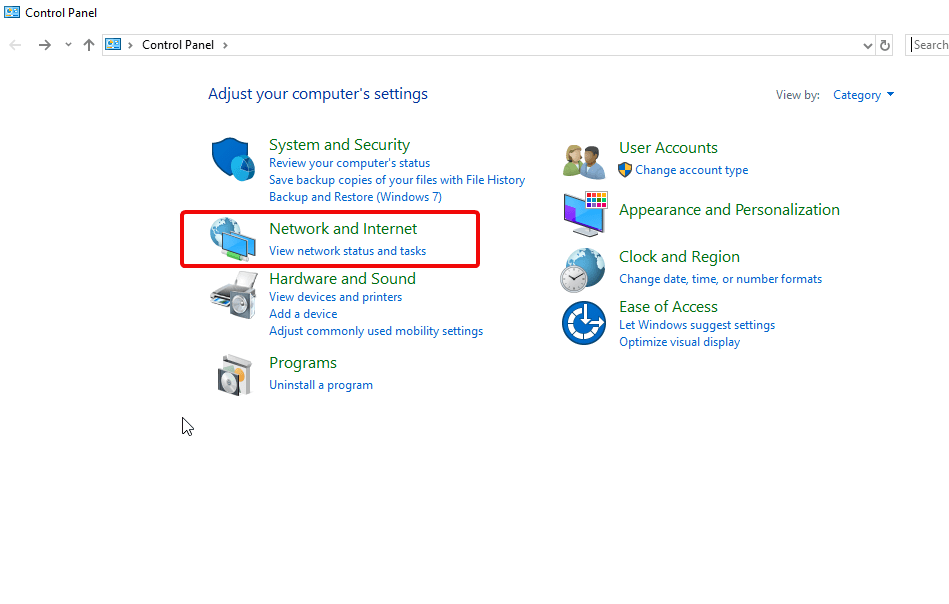This screenshot has height=604, width=949.
Task: Click the Back navigation arrow
Action: point(16,45)
